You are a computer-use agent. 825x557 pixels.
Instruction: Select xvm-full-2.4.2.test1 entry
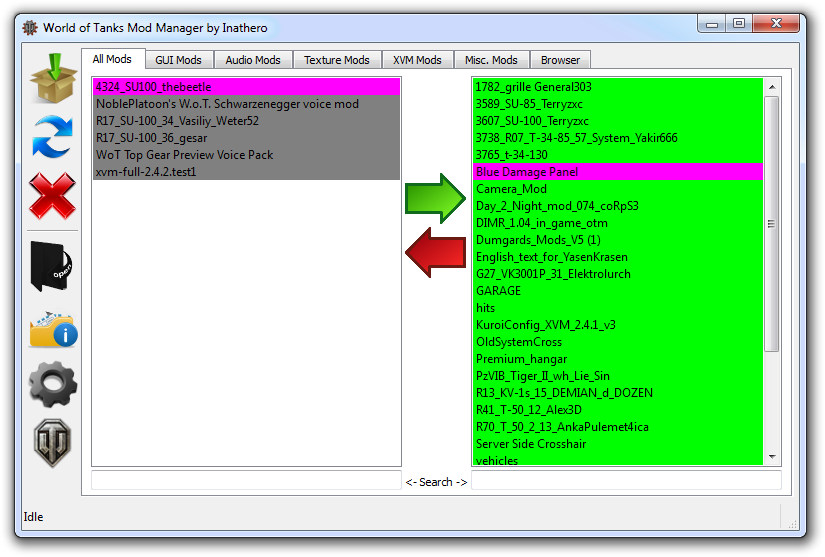246,171
